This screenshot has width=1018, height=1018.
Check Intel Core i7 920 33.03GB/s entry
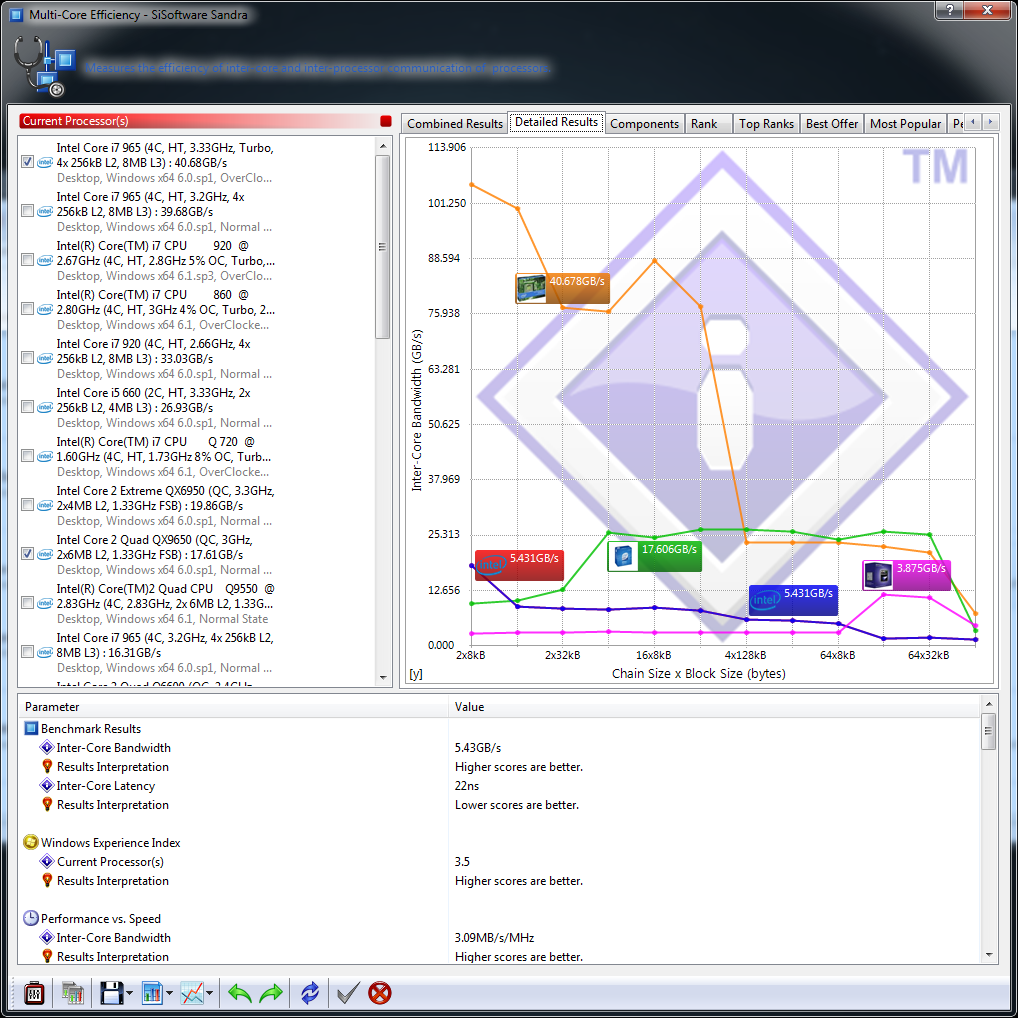tap(27, 358)
